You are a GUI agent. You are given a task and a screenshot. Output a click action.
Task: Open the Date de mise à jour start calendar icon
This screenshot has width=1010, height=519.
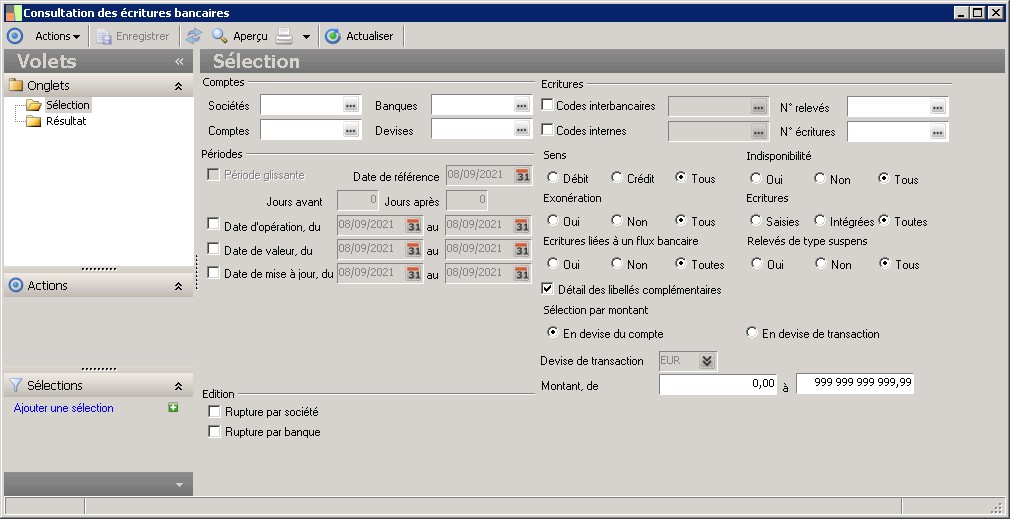pyautogui.click(x=414, y=274)
